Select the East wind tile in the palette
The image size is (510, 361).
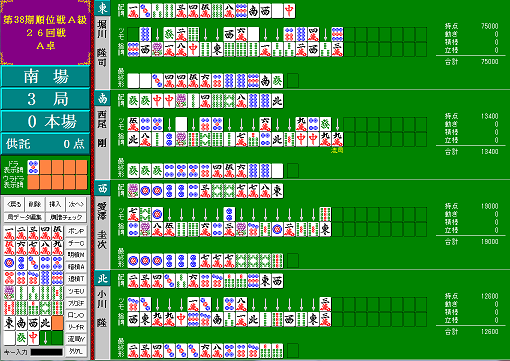[9, 323]
